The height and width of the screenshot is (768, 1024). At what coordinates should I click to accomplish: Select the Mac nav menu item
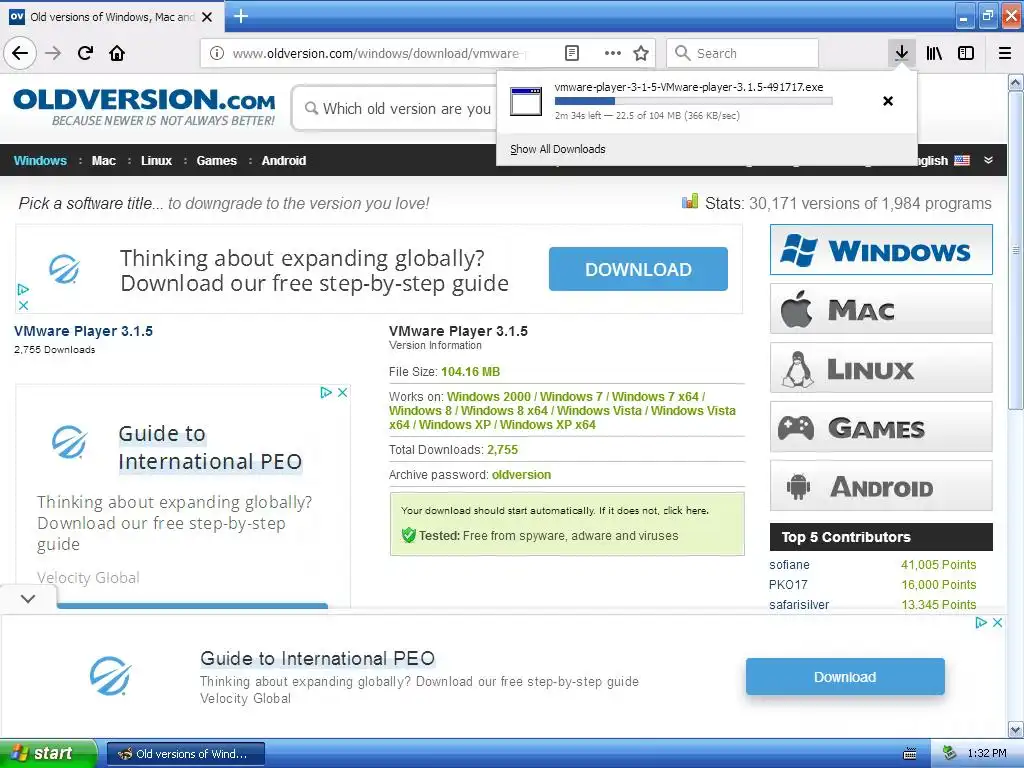point(104,161)
